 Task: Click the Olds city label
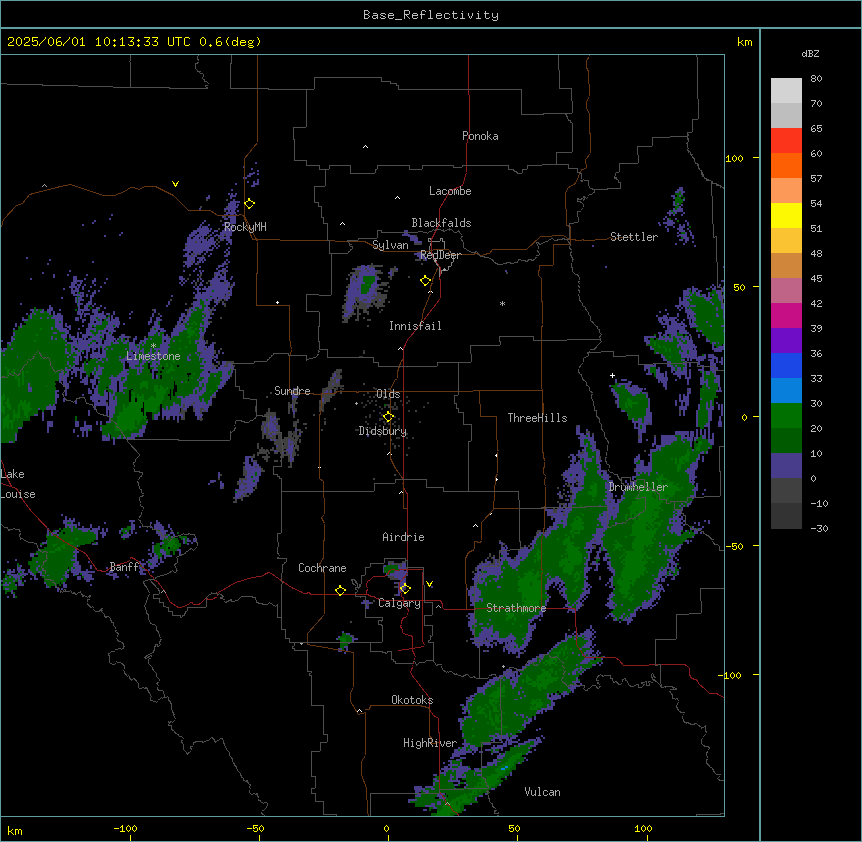point(388,394)
